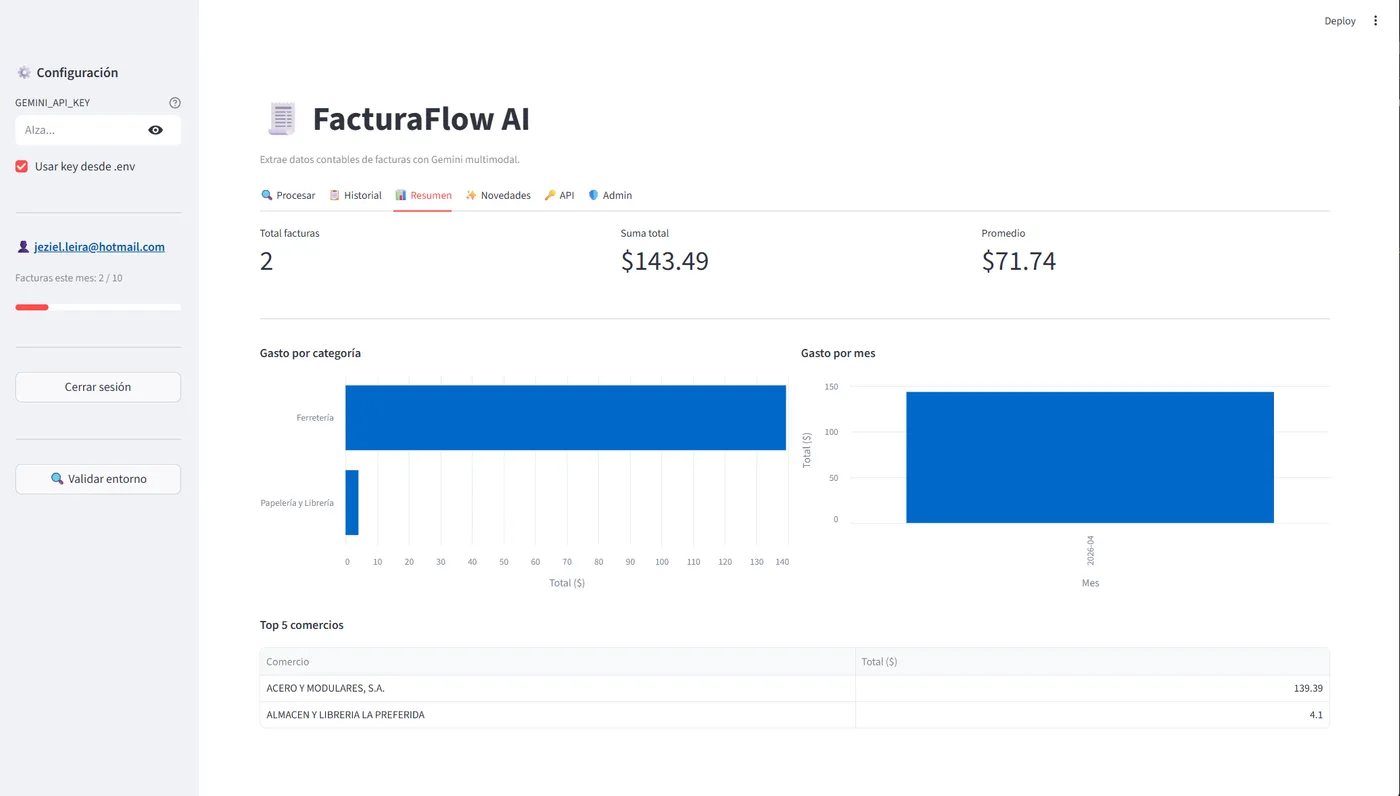Toggle API key visibility with the eye icon

click(155, 130)
